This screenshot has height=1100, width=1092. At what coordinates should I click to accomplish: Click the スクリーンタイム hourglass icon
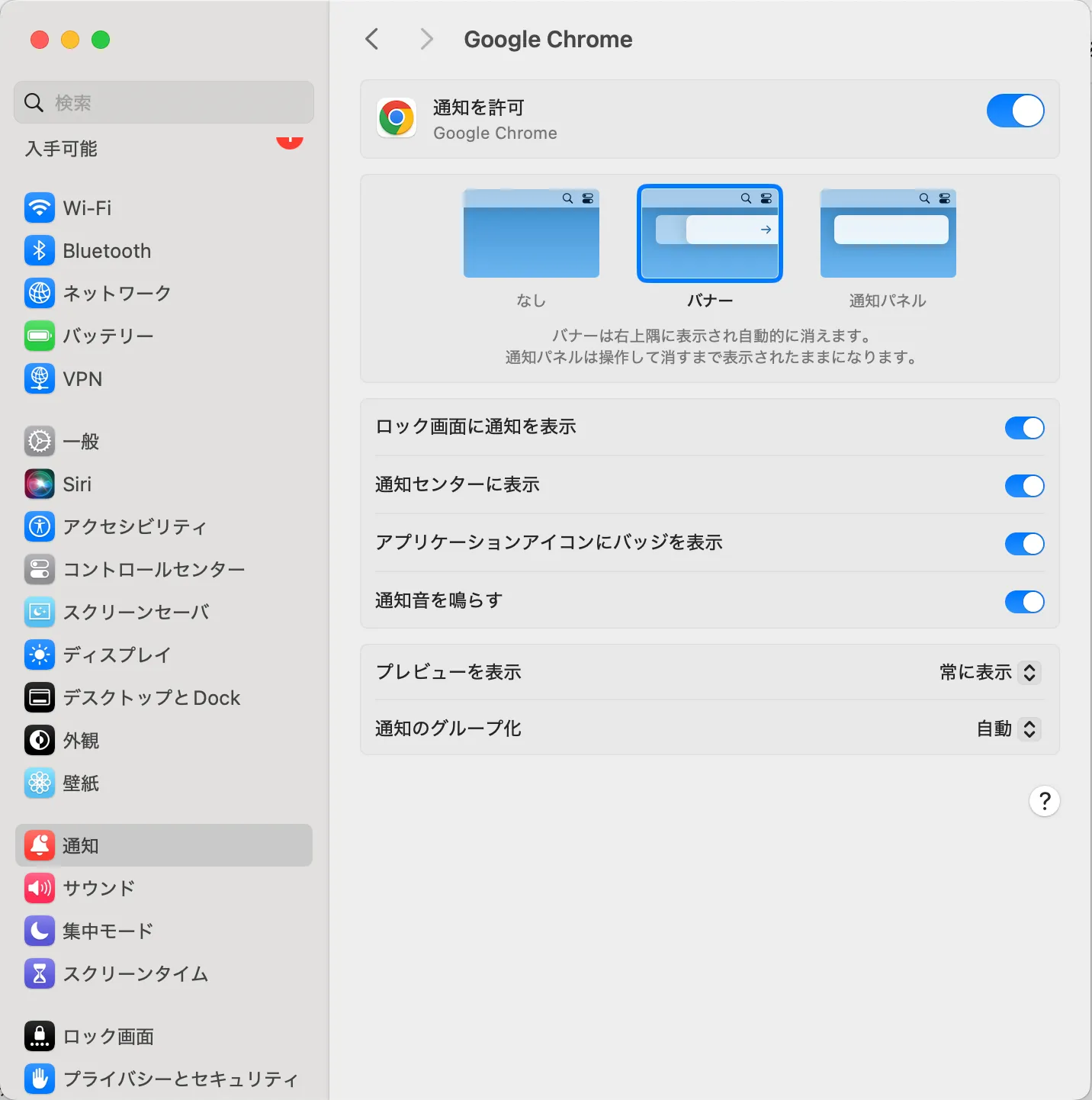pos(40,973)
